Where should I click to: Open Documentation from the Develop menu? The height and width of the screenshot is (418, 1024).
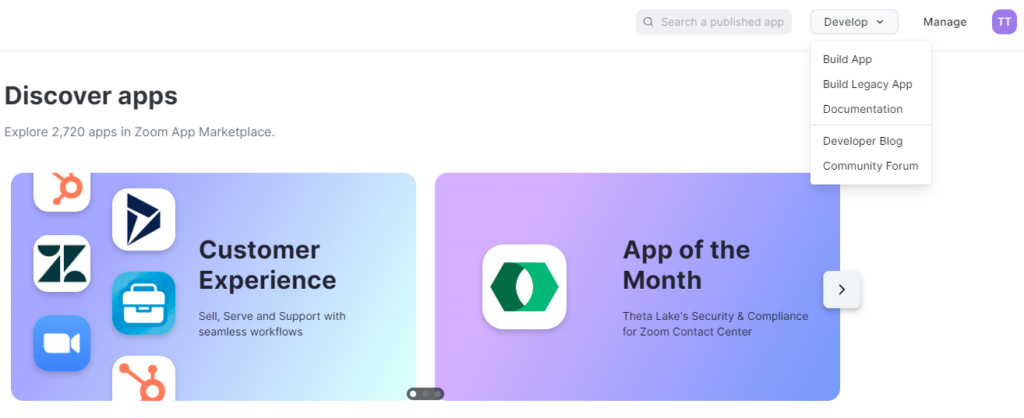(x=862, y=109)
